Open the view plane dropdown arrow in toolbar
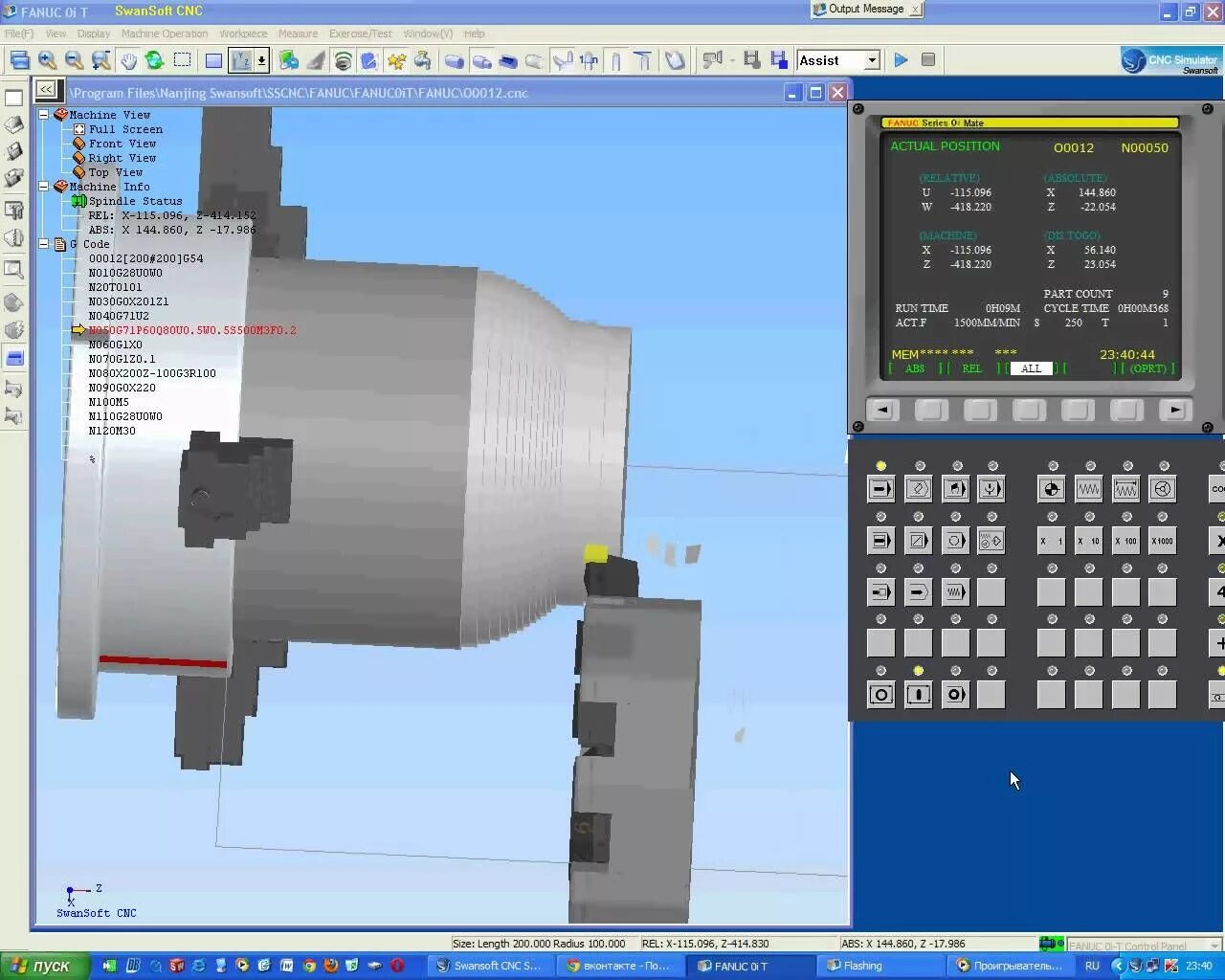This screenshot has height=980, width=1225. [x=260, y=60]
